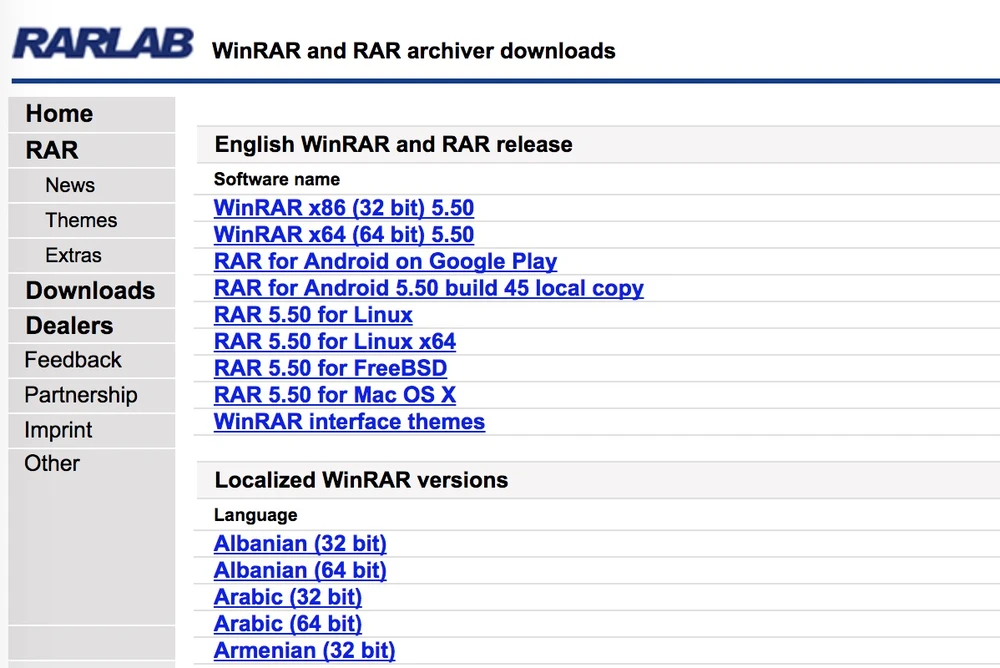Click the RARLAB logo
Viewport: 1000px width, 668px height.
coord(102,42)
